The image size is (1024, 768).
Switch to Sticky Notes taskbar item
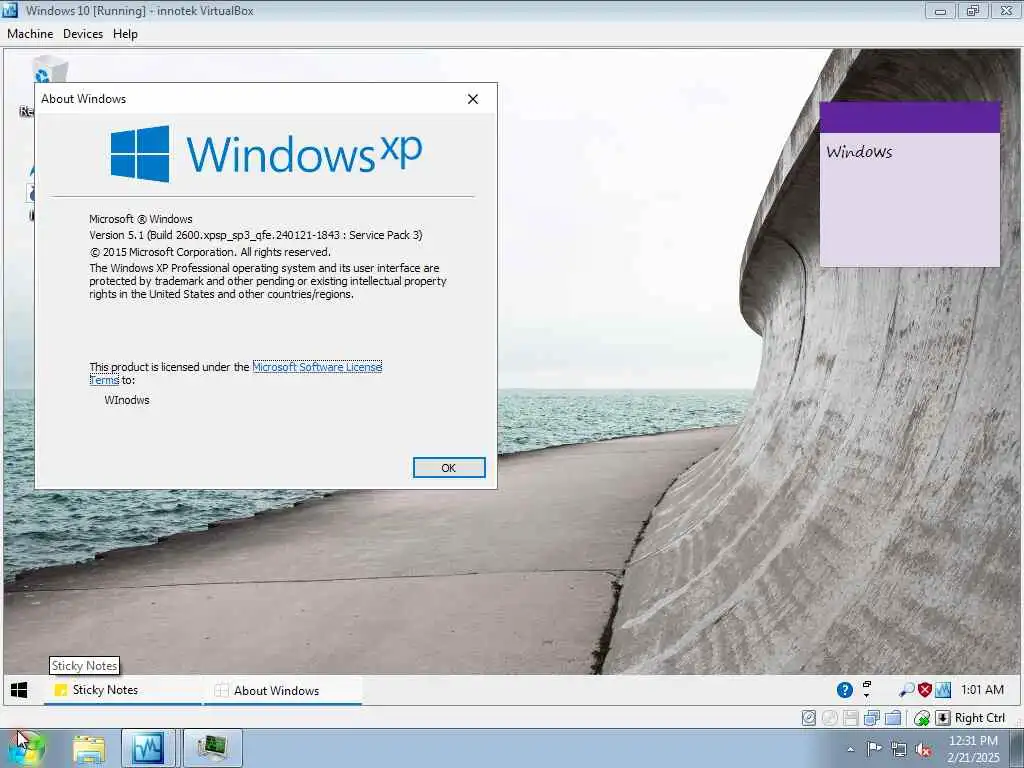point(123,690)
